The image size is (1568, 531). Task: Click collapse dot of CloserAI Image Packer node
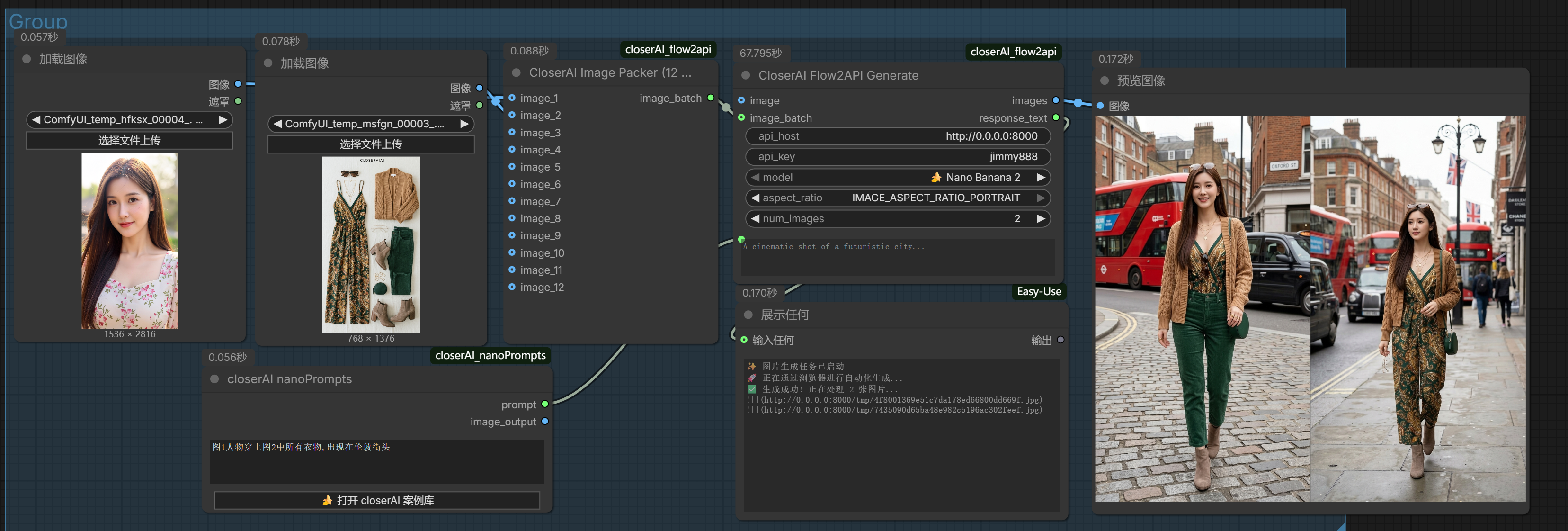pyautogui.click(x=516, y=73)
